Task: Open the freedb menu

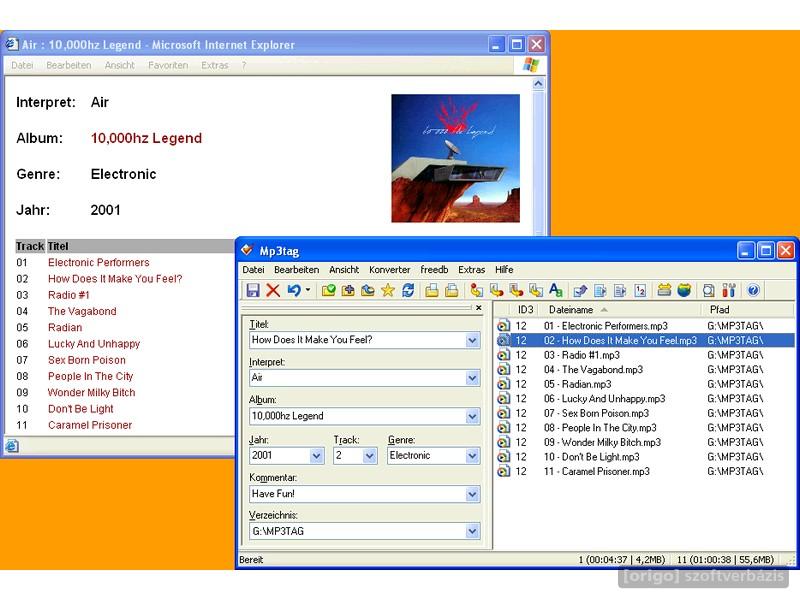Action: pyautogui.click(x=434, y=269)
